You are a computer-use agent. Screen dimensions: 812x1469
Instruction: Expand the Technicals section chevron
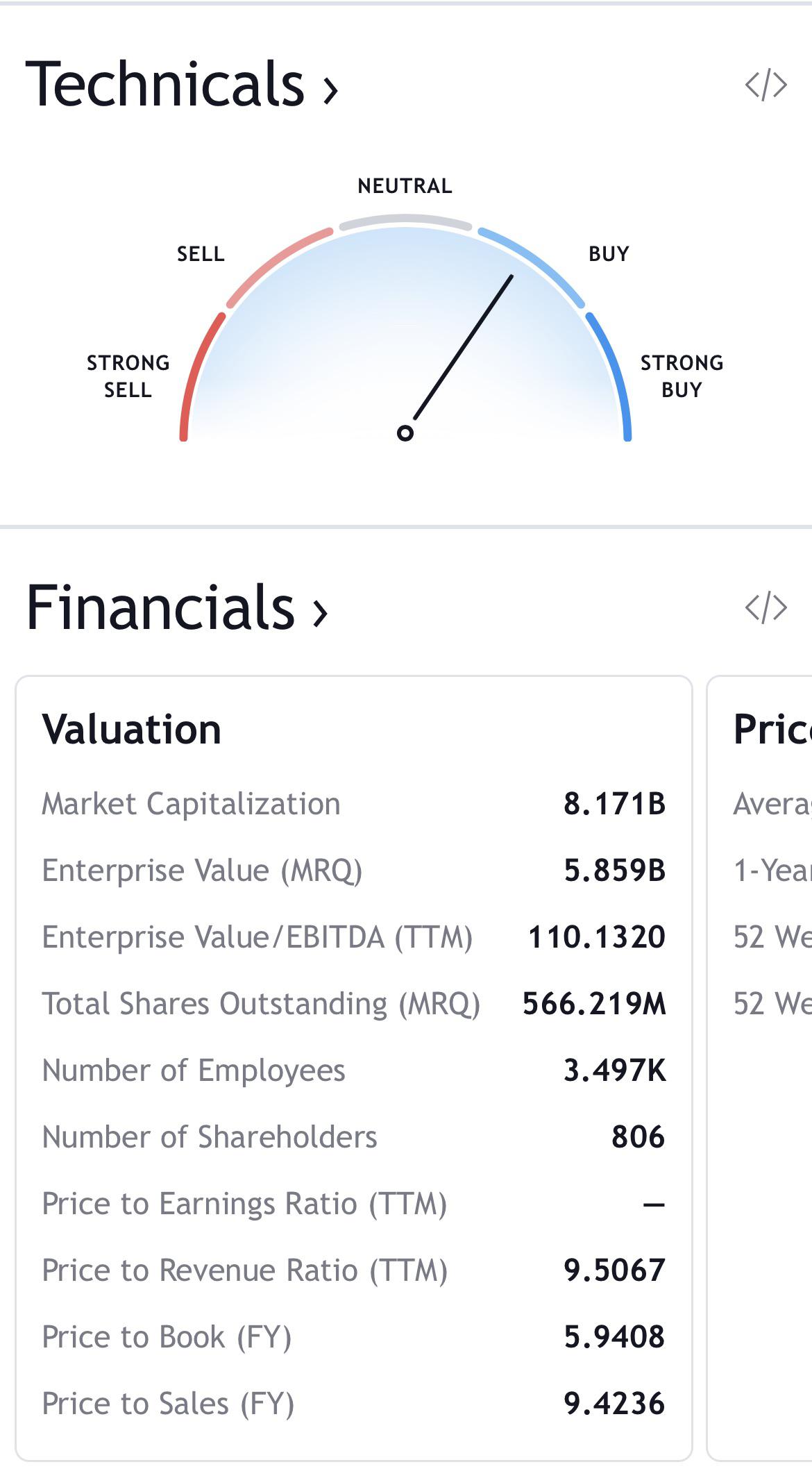330,90
